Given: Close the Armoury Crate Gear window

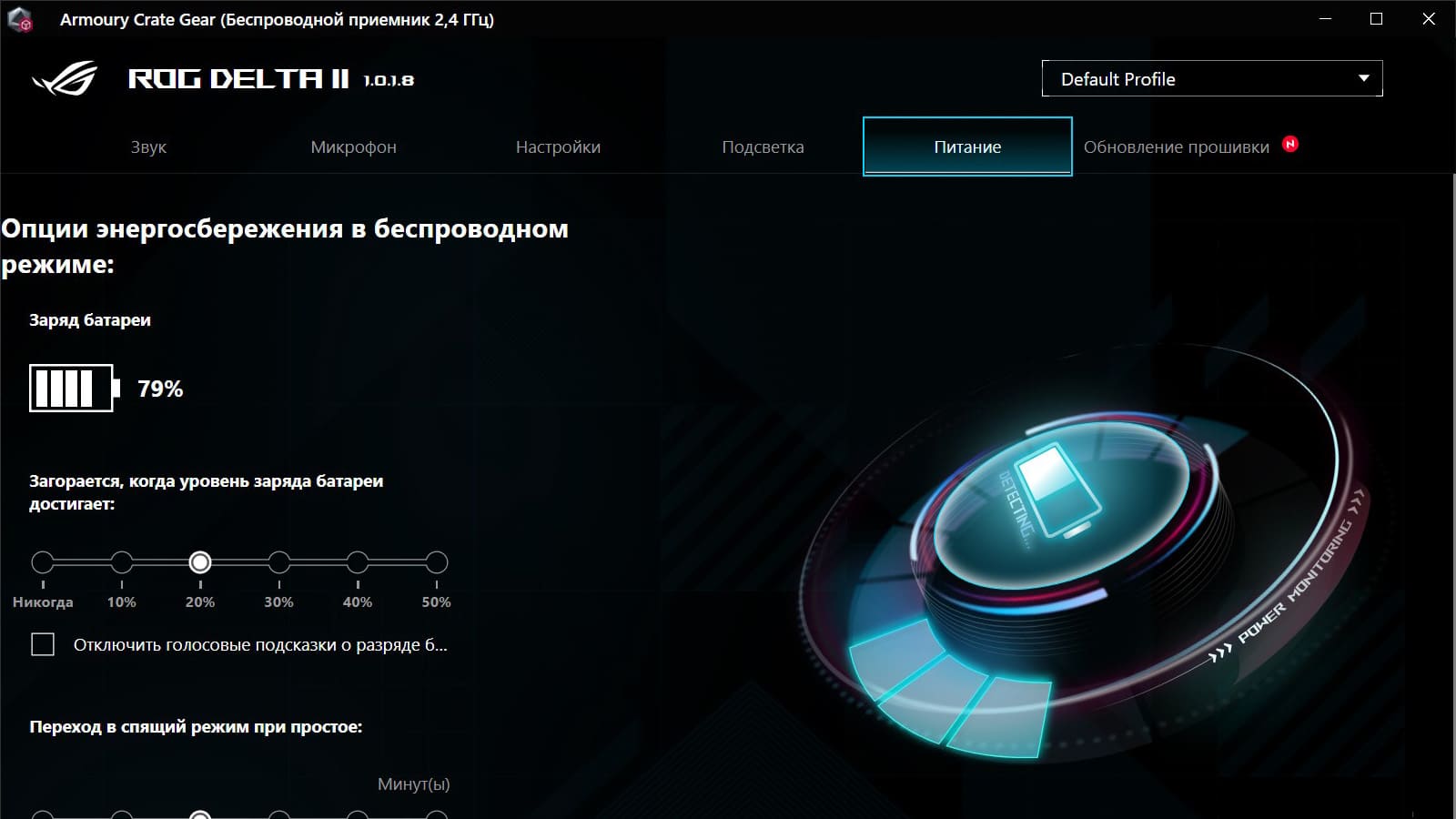Looking at the screenshot, I should pos(1429,19).
